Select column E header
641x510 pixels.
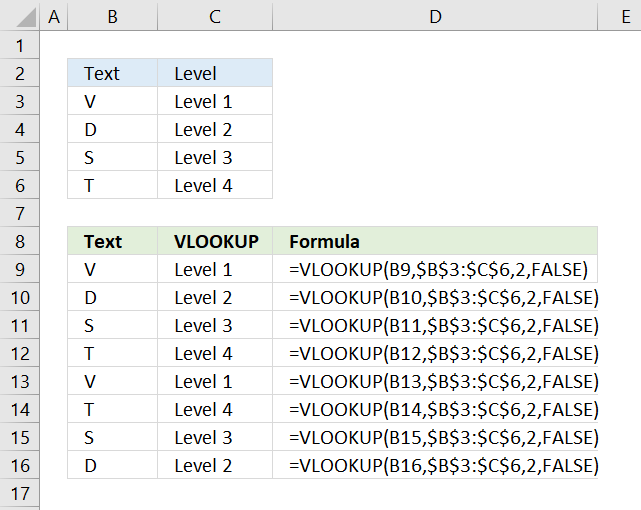(x=620, y=16)
